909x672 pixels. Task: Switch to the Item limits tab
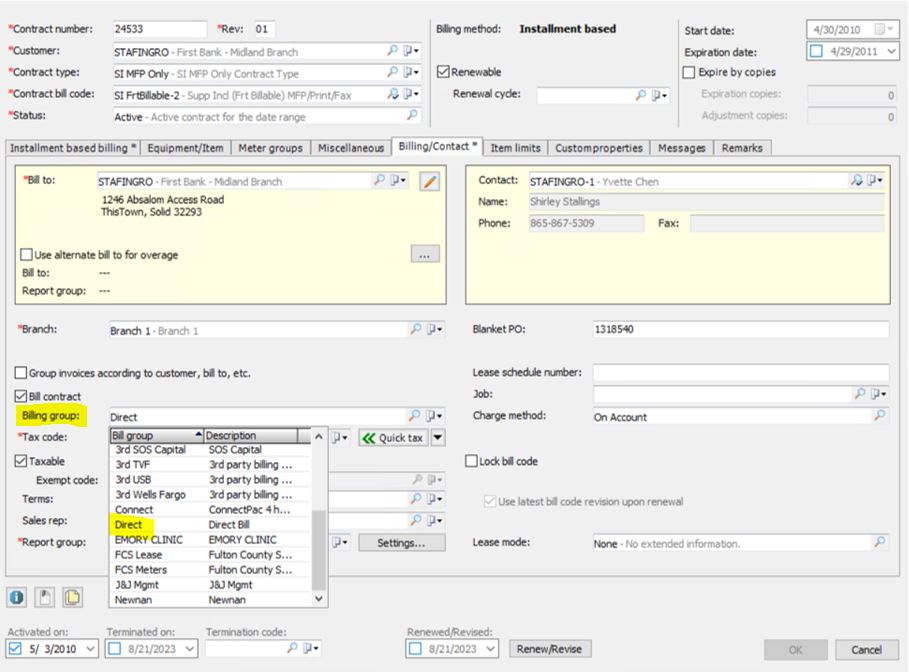click(x=515, y=148)
